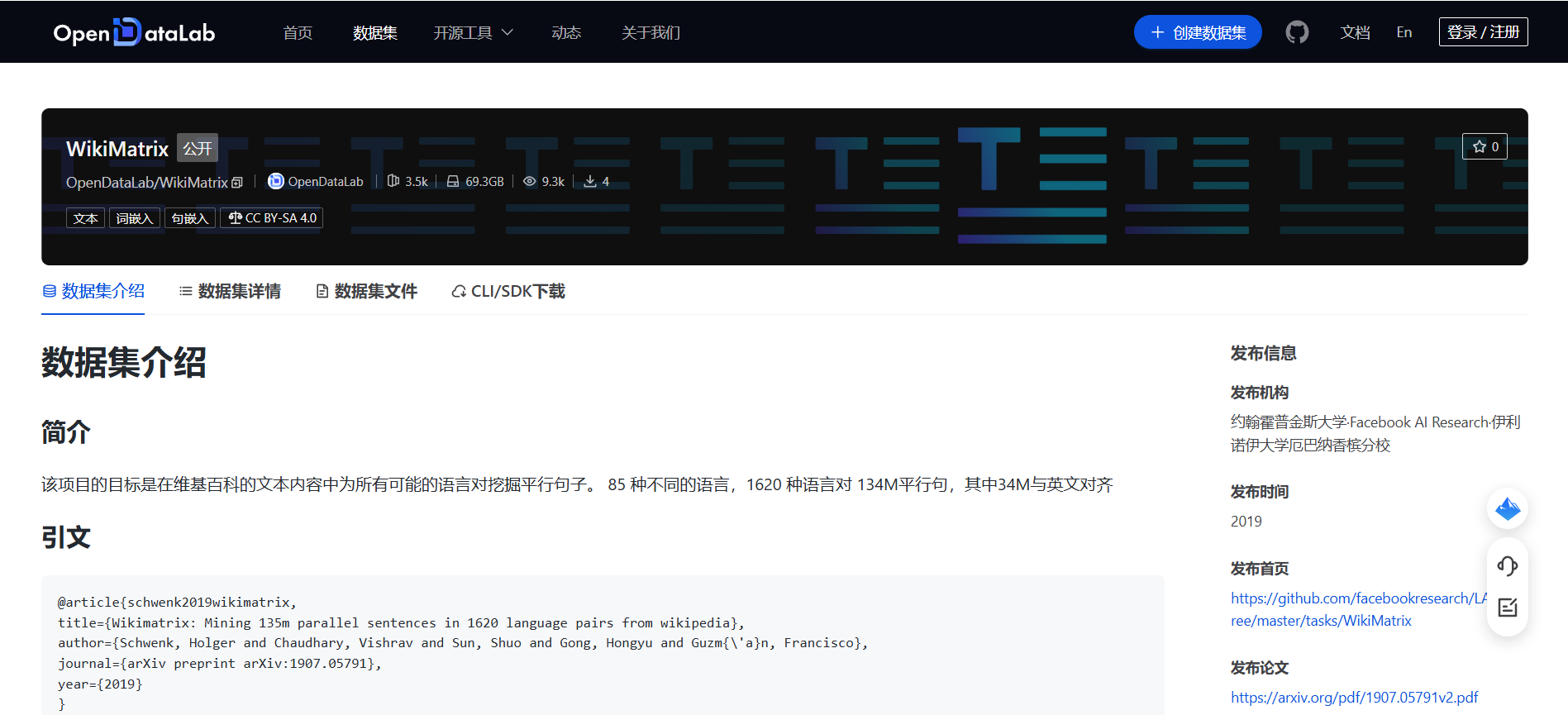Image resolution: width=1568 pixels, height=715 pixels.
Task: Click the 句嵌入 tag
Action: (190, 218)
